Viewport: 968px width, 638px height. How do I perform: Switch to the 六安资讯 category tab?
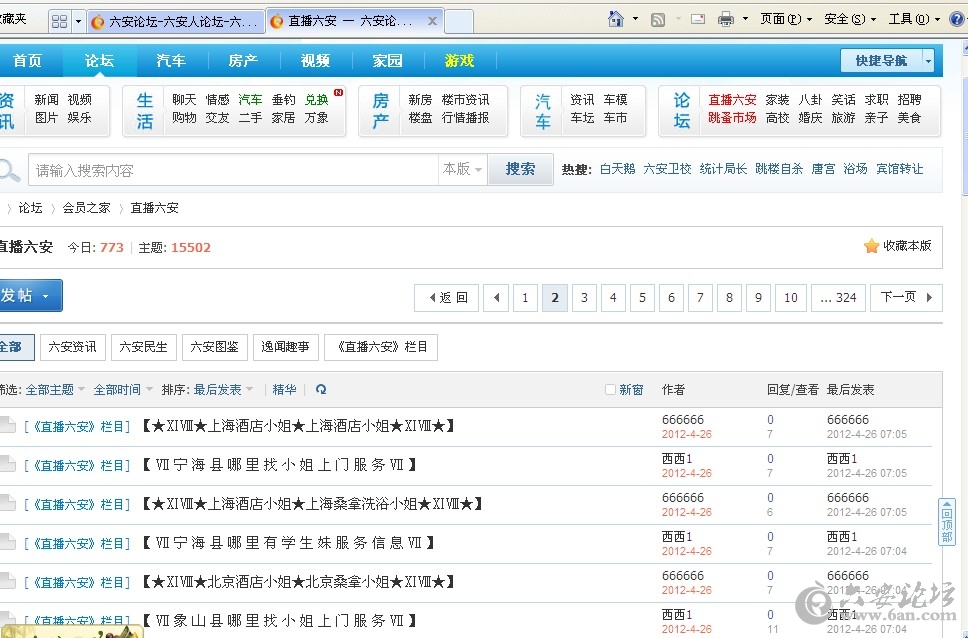[73, 347]
